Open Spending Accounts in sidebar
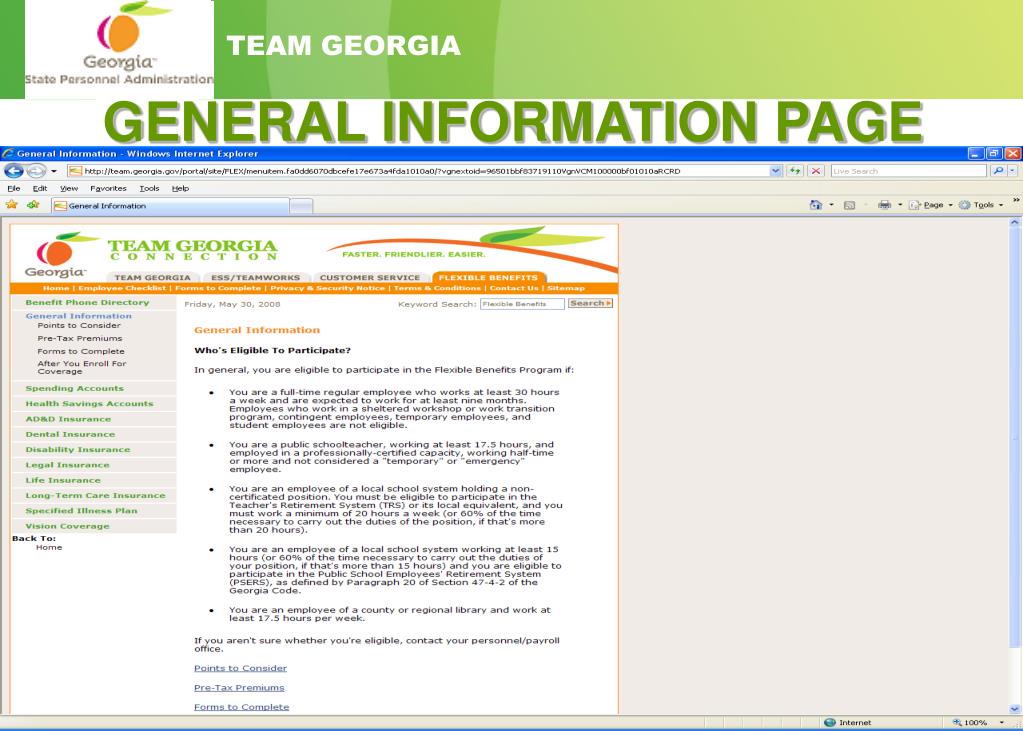This screenshot has width=1023, height=731. coord(74,388)
